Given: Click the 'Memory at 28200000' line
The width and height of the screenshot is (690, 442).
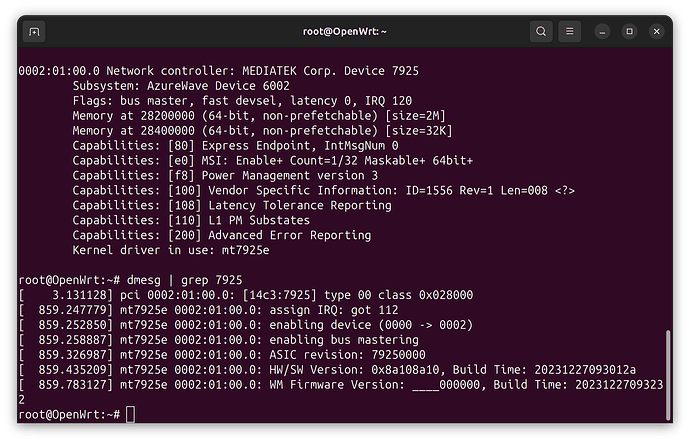Looking at the screenshot, I should 259,116.
